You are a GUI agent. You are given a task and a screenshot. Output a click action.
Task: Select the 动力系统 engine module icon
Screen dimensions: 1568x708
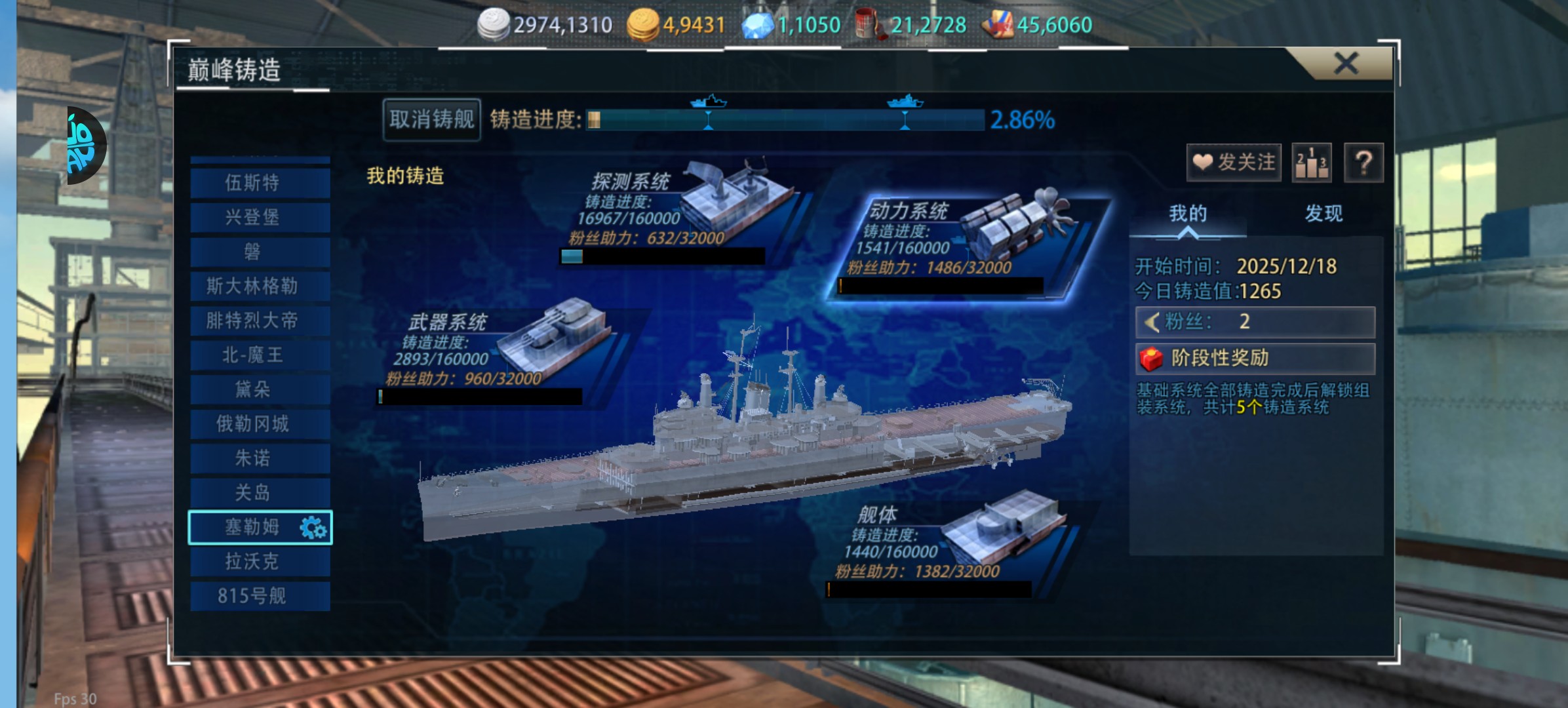[1019, 226]
